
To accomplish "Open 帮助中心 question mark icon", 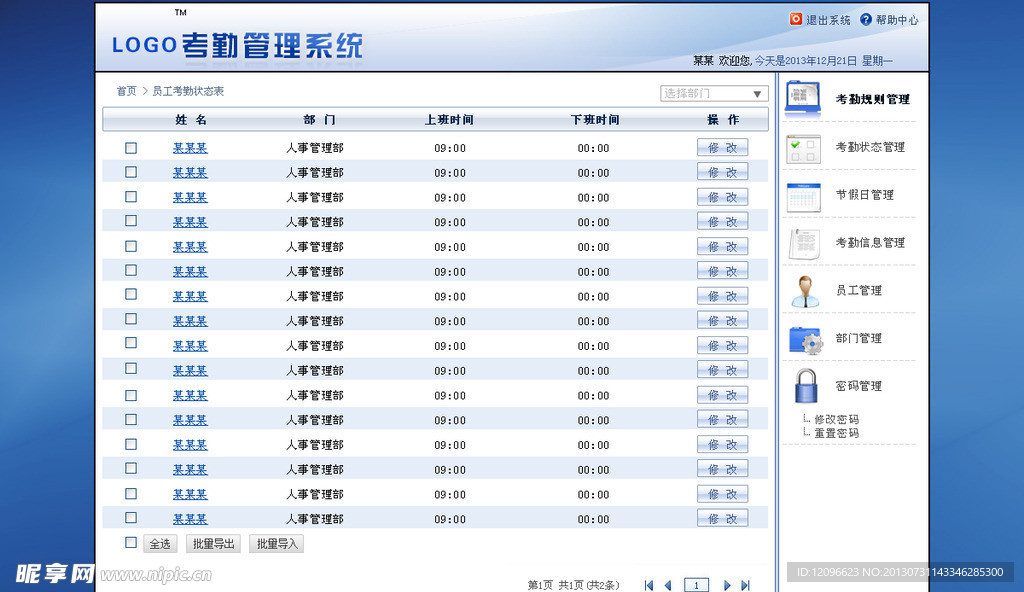I will pos(866,19).
